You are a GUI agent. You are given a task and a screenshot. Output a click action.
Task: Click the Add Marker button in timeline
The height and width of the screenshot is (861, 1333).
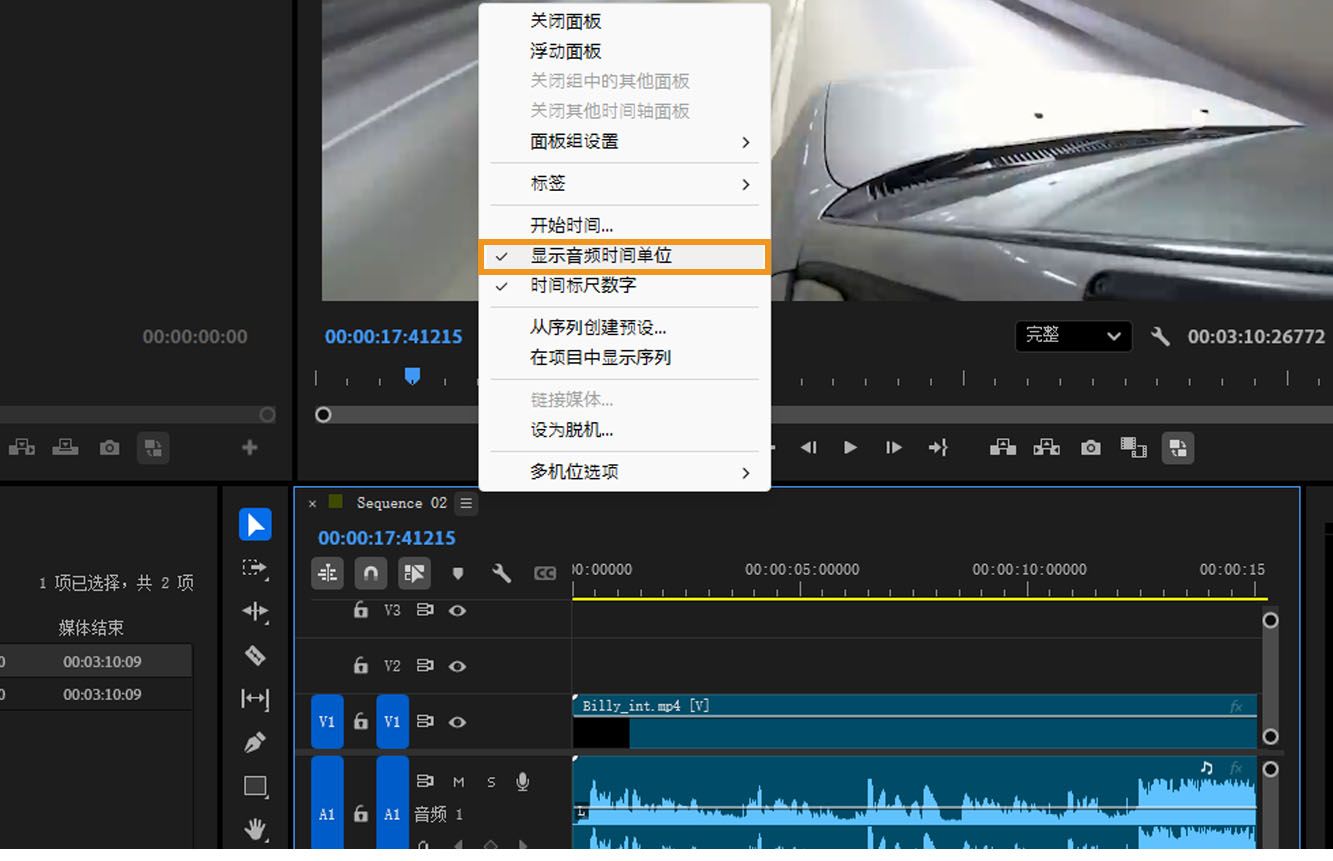(x=458, y=573)
